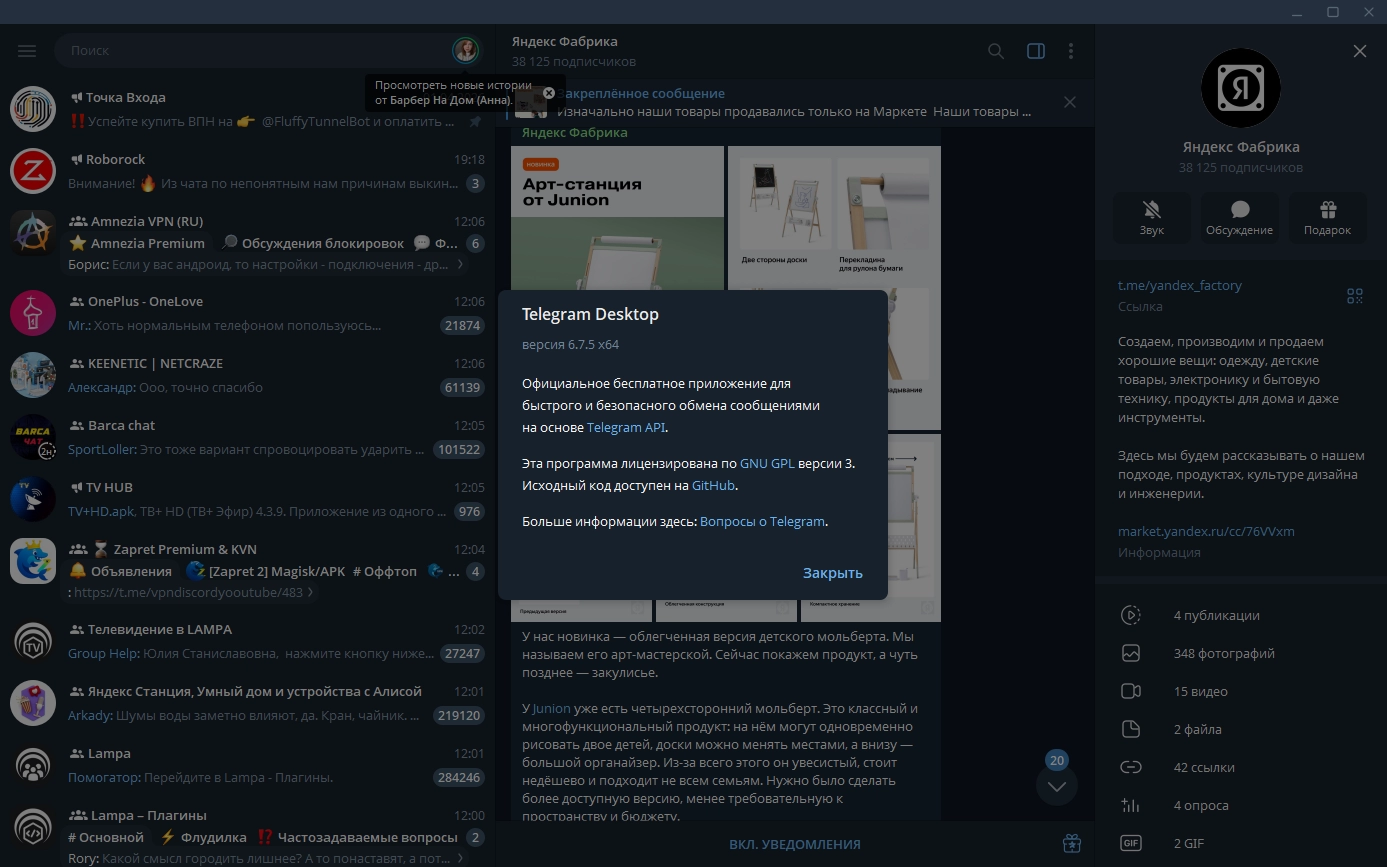Screen dimensions: 1387x867
Task: Open the market.yandex.ru/cc/76VVxm link
Action: click(x=1206, y=531)
